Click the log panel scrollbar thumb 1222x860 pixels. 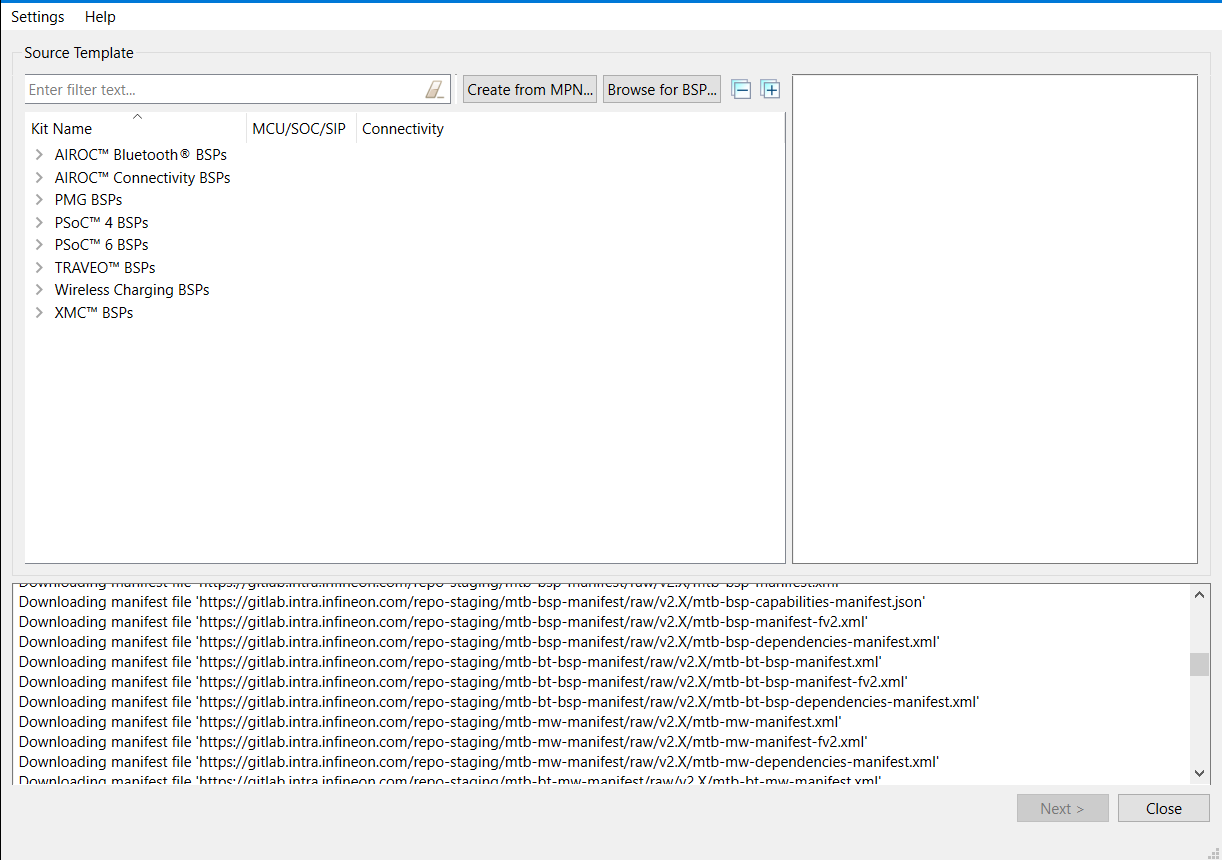pos(1200,665)
